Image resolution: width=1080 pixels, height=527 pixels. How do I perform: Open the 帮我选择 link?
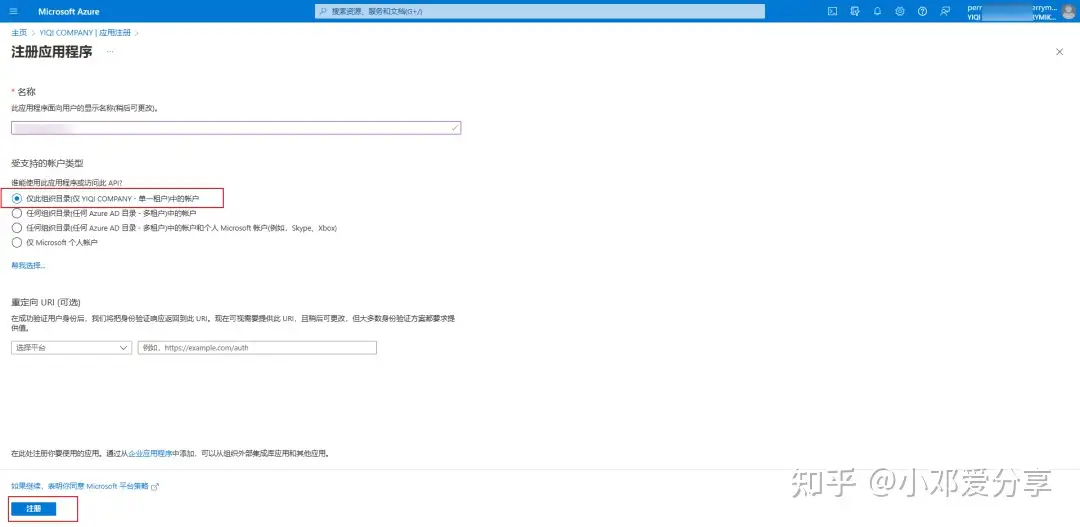pyautogui.click(x=28, y=265)
